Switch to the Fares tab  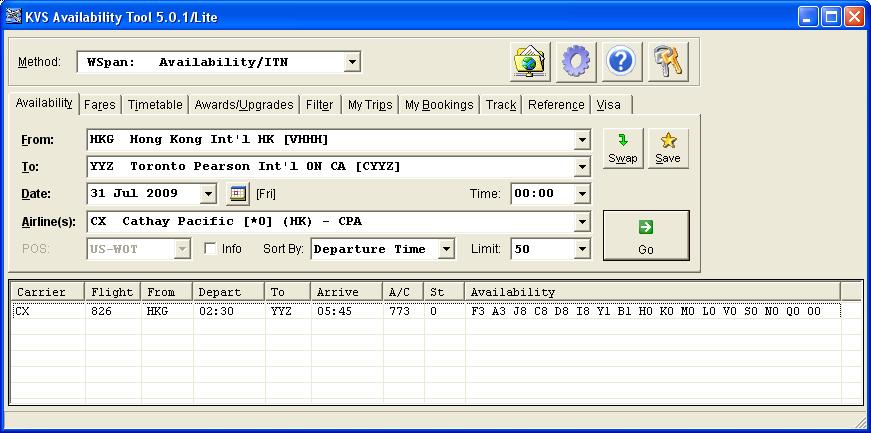pos(99,105)
